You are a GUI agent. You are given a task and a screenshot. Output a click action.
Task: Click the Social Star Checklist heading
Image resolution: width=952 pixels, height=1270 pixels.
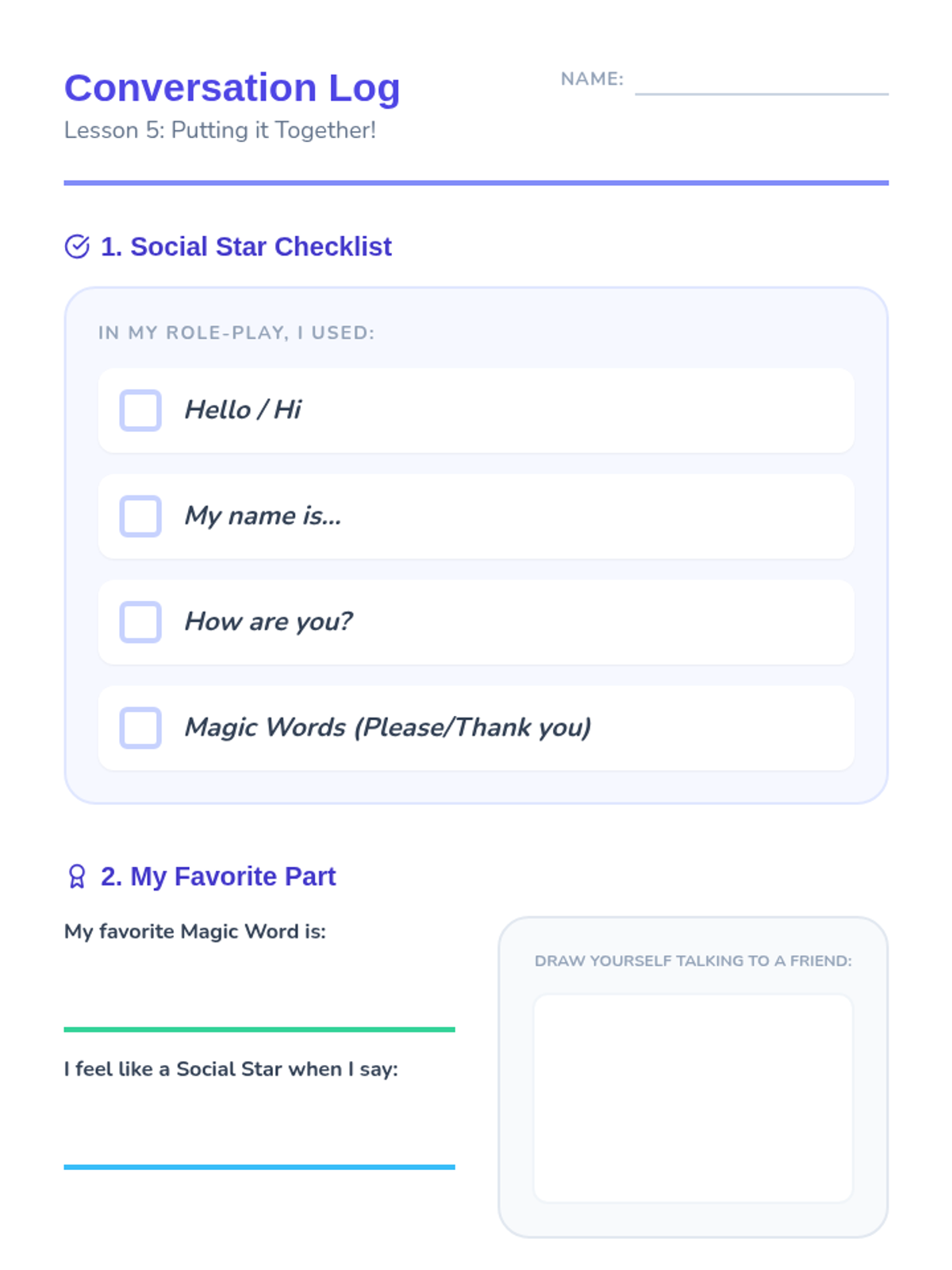246,247
